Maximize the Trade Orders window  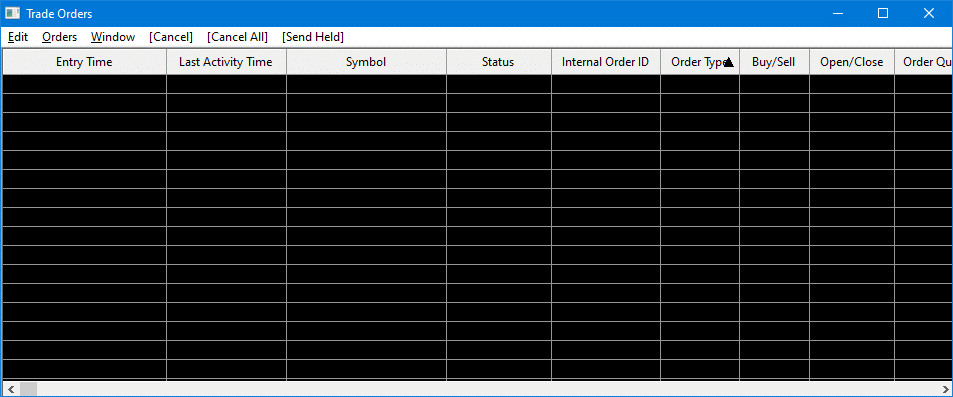coord(883,13)
